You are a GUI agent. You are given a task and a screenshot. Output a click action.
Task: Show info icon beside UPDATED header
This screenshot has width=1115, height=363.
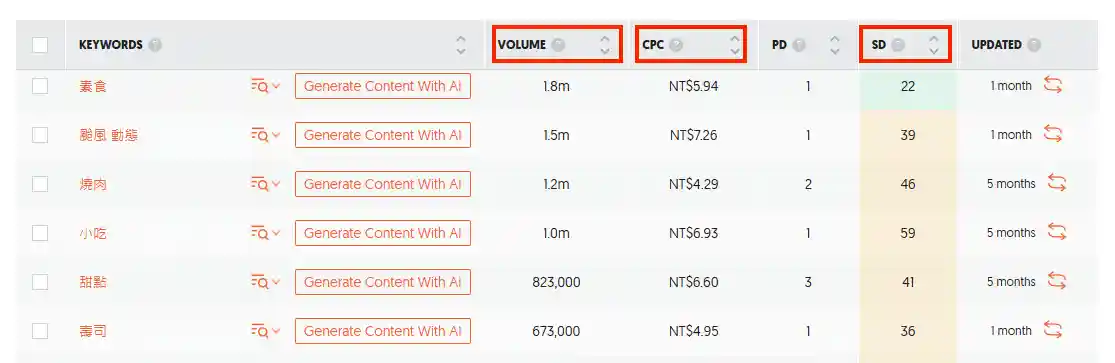point(1034,45)
